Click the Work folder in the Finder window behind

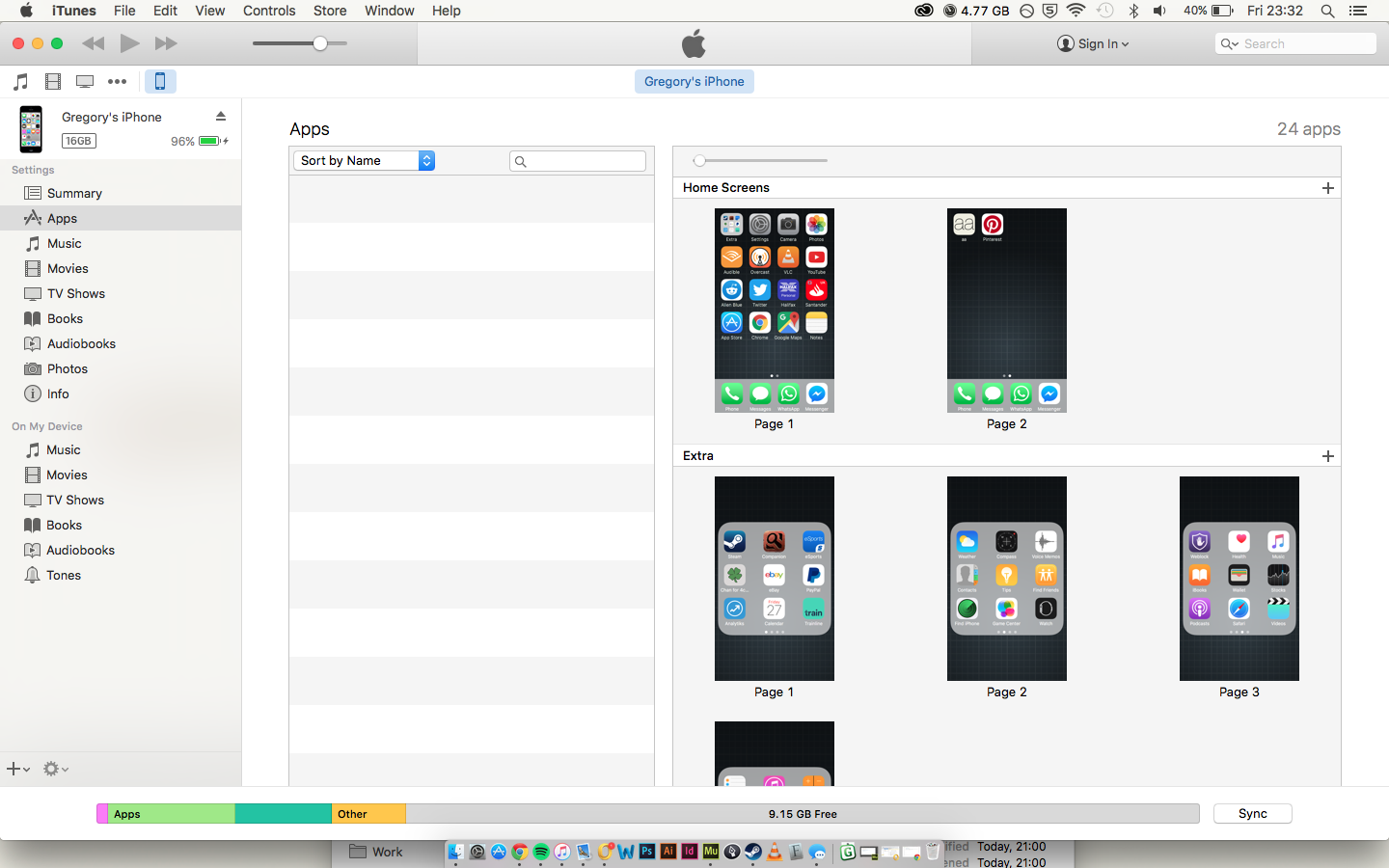376,852
